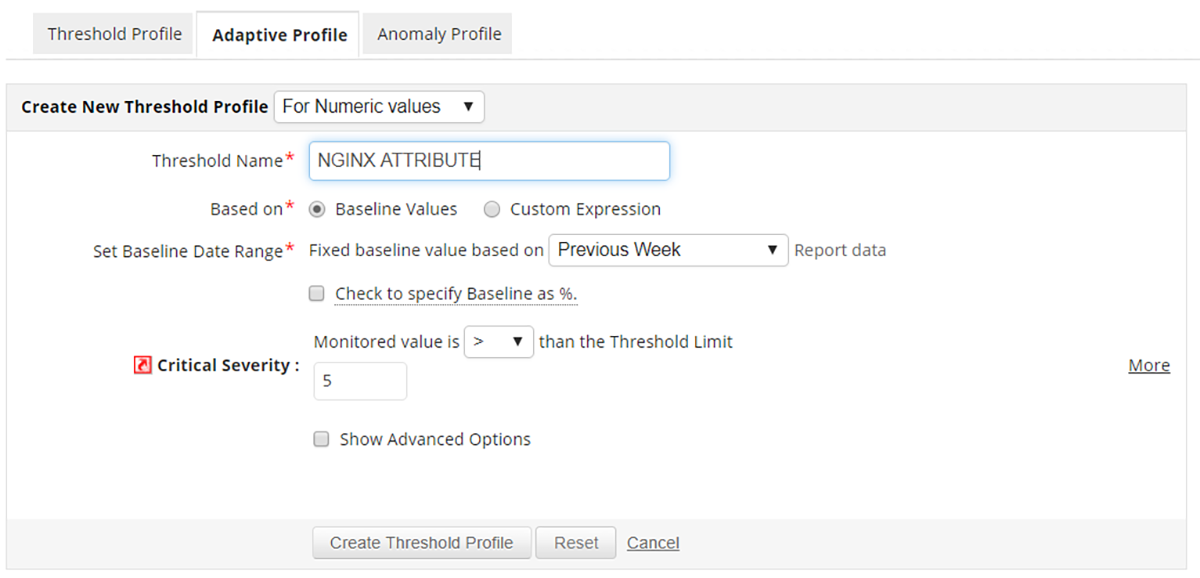Open the Previous Week baseline dropdown

pos(668,250)
